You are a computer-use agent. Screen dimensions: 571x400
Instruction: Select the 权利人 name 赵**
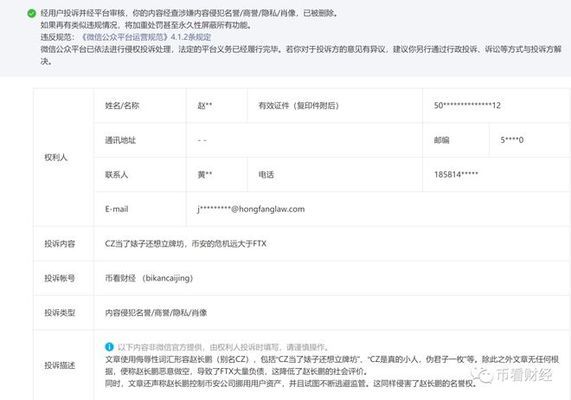point(205,106)
